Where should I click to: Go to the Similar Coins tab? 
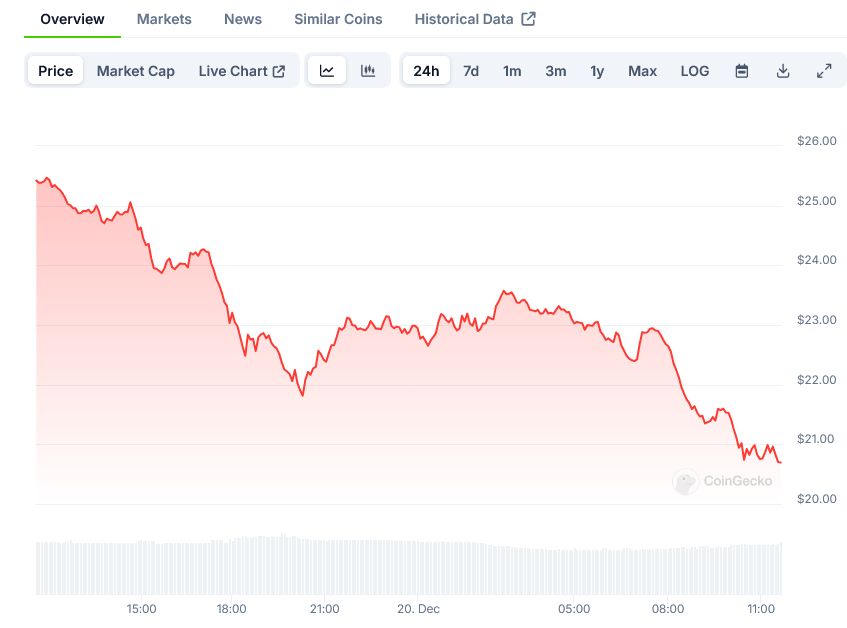tap(338, 19)
